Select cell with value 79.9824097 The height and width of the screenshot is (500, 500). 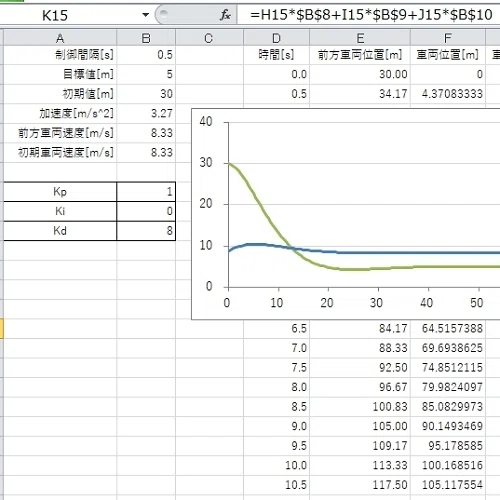(448, 387)
